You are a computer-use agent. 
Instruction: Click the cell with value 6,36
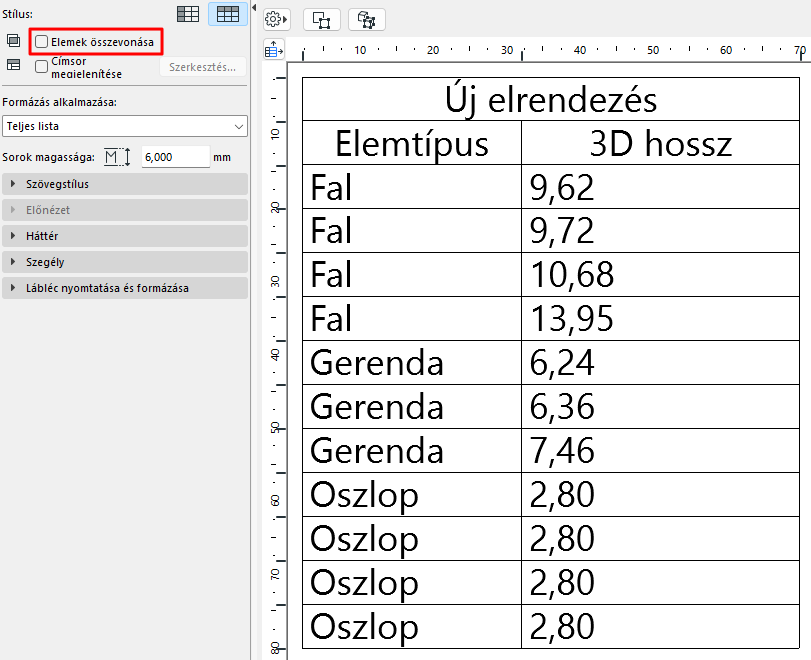(660, 407)
